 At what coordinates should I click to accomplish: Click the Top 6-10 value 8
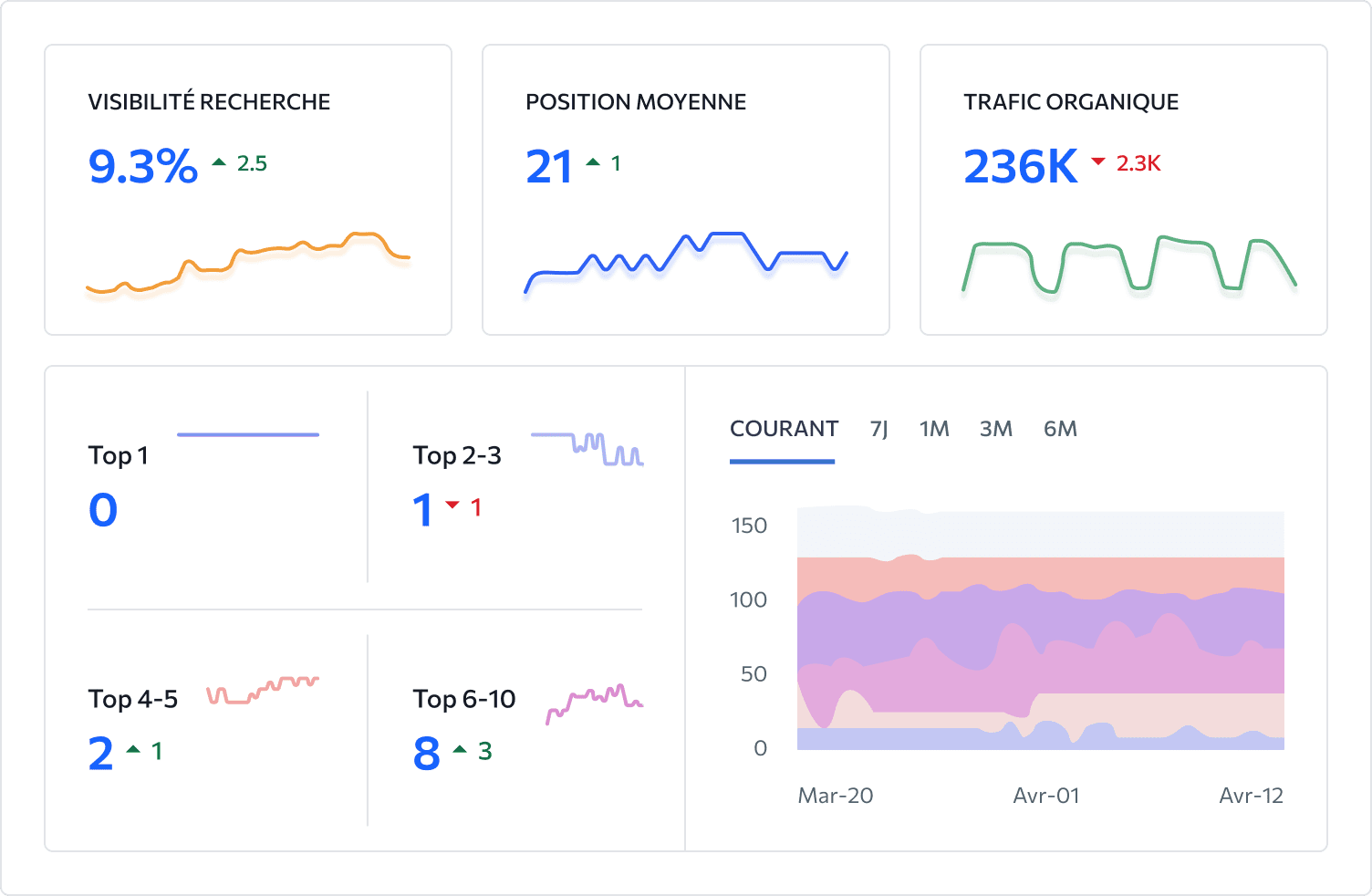click(x=427, y=754)
